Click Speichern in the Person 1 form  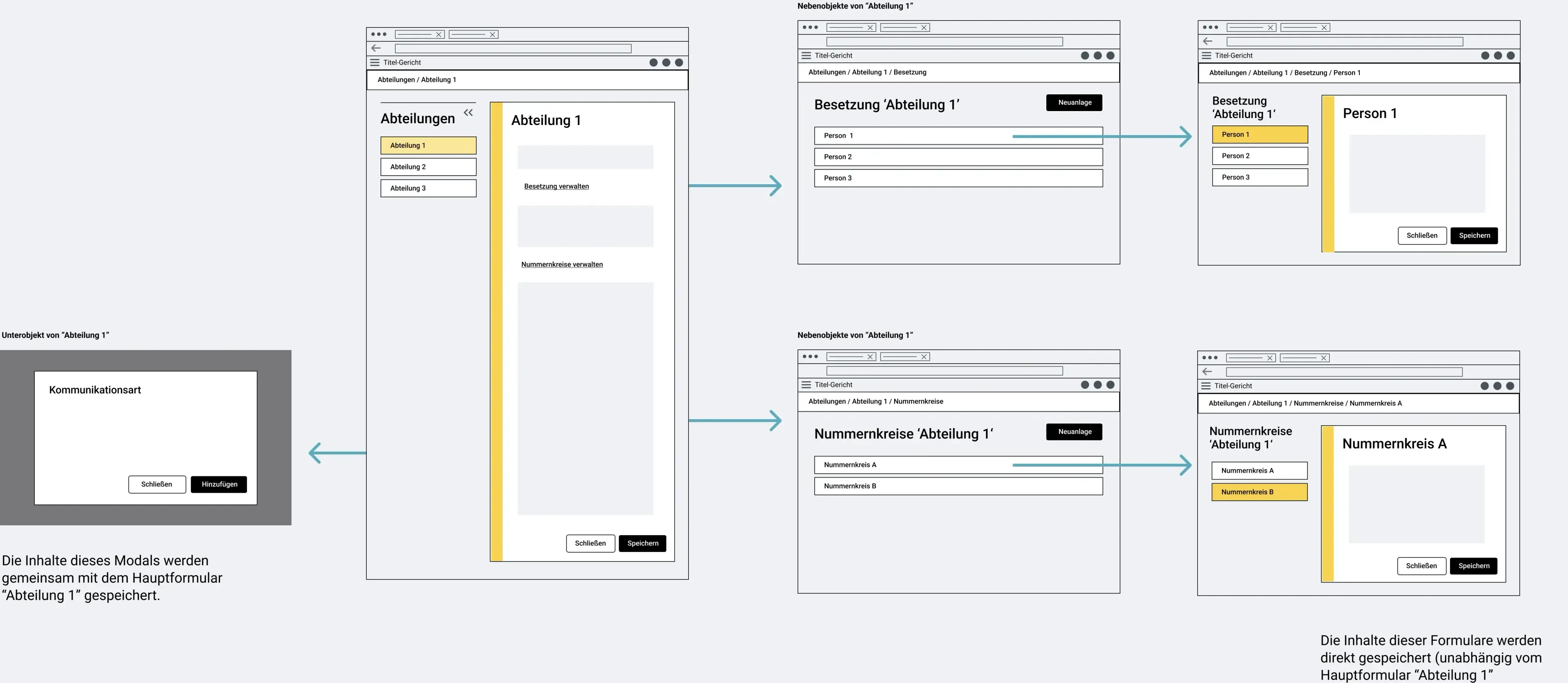(x=1474, y=236)
